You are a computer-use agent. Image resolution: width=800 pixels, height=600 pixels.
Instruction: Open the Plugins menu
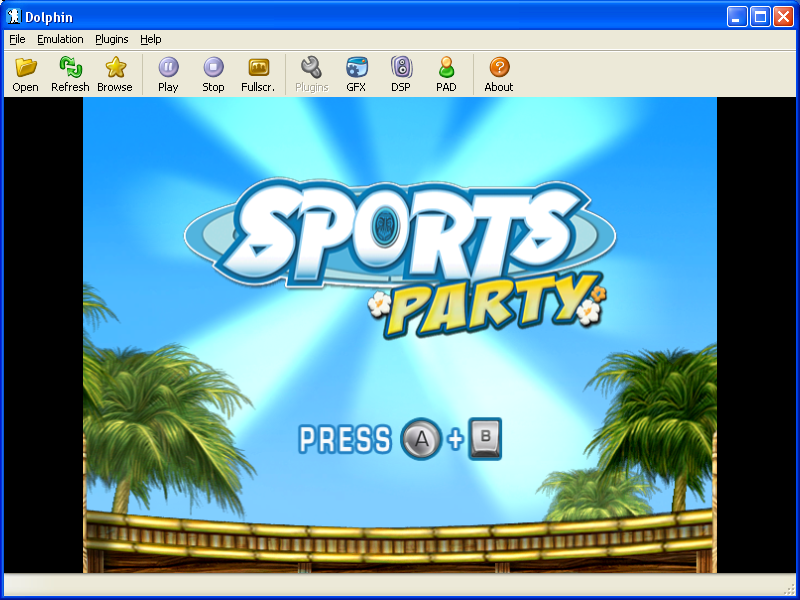[111, 39]
